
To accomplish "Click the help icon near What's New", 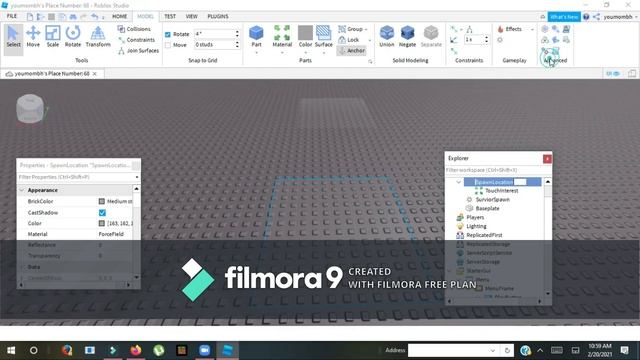I will [x=586, y=17].
